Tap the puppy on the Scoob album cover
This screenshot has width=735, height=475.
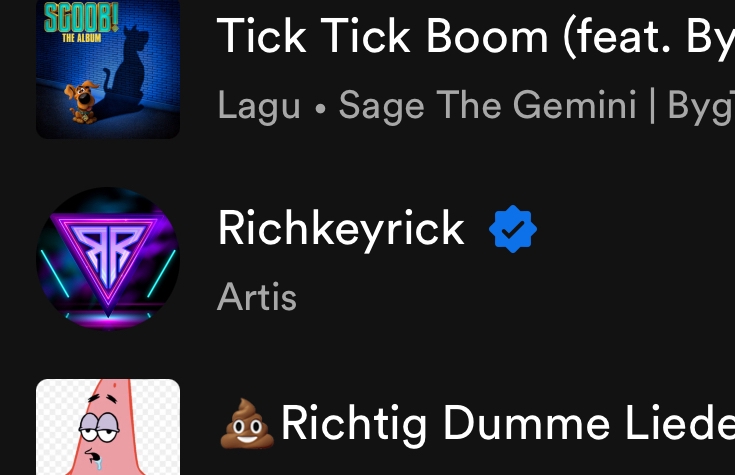pyautogui.click(x=82, y=102)
